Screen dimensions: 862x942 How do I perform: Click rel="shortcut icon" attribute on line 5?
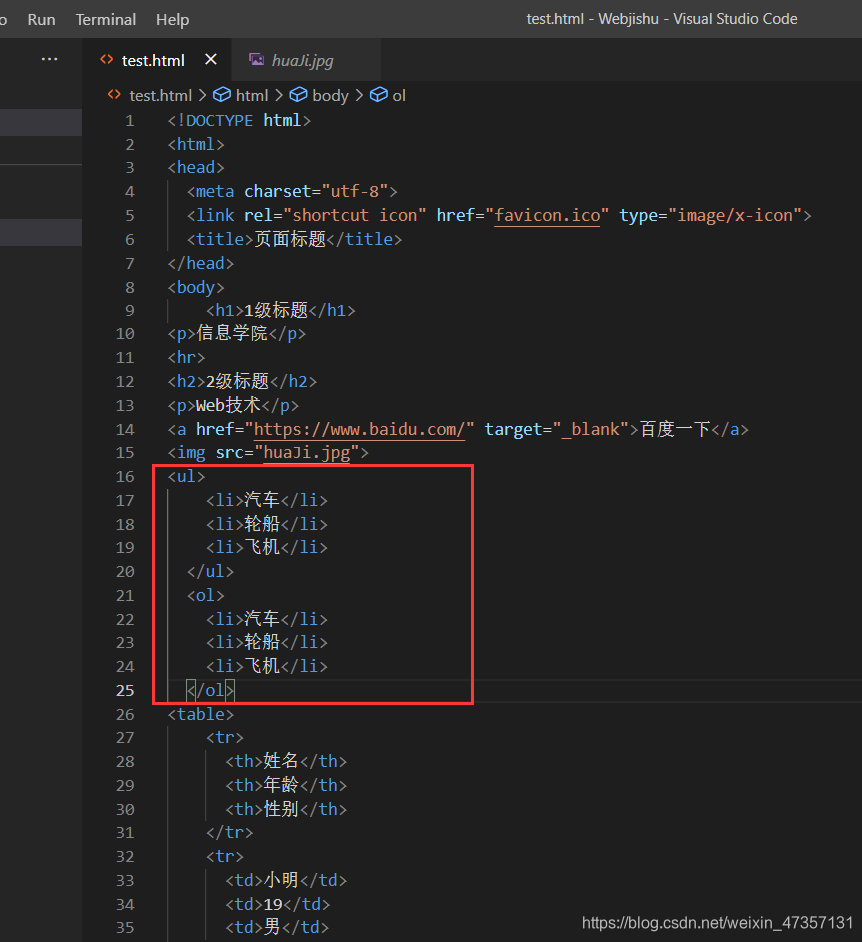pos(335,215)
